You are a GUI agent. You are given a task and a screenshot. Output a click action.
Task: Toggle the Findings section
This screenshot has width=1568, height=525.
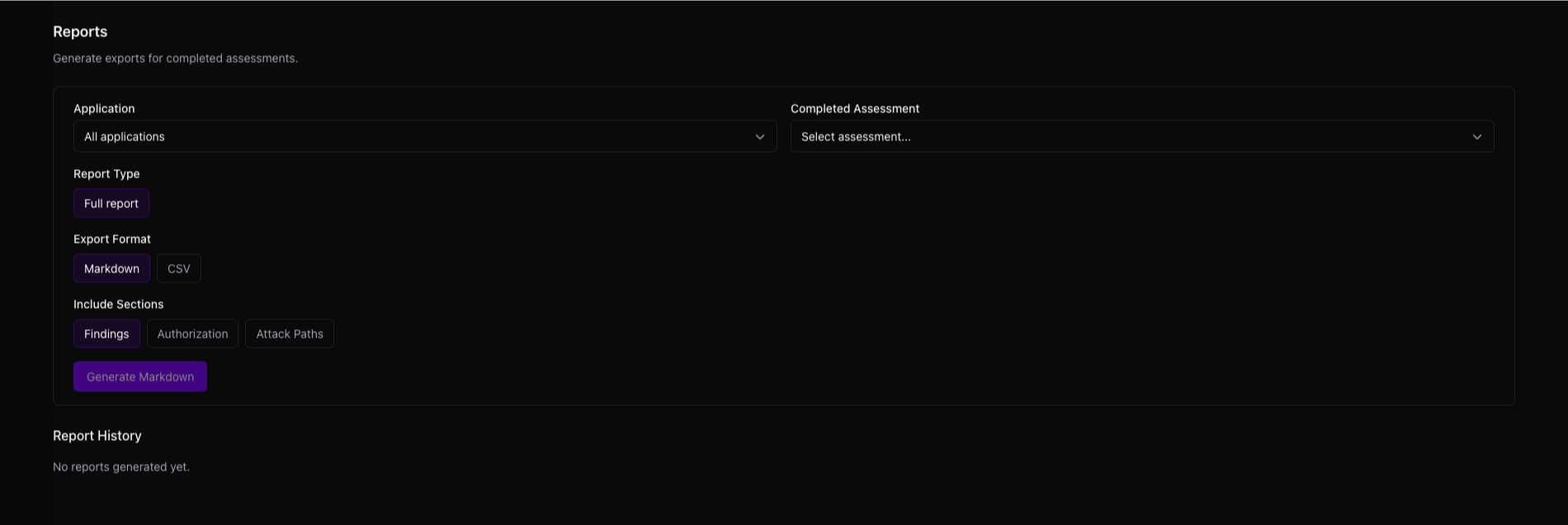(x=106, y=333)
